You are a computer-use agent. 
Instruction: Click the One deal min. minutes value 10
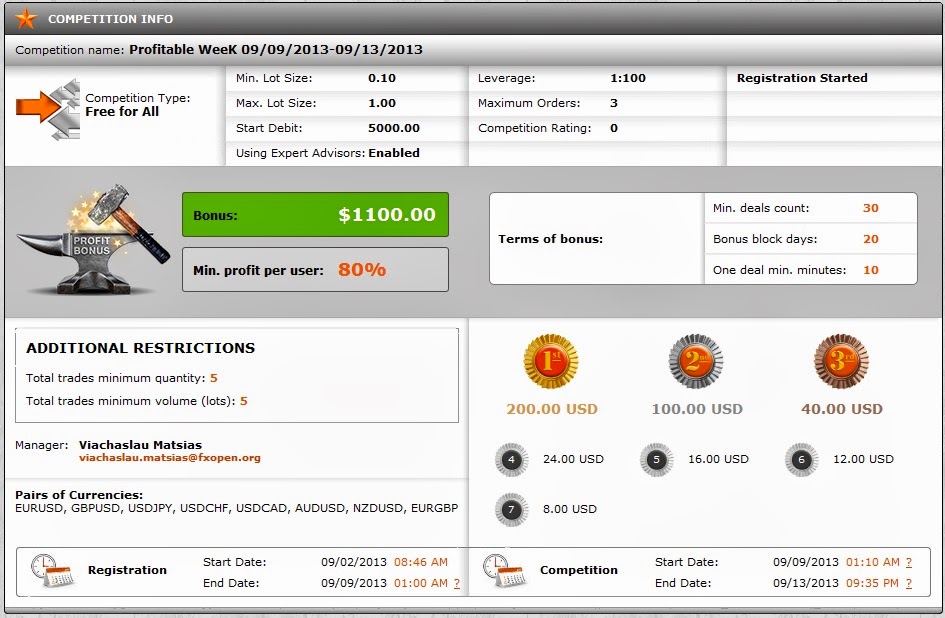pos(871,270)
